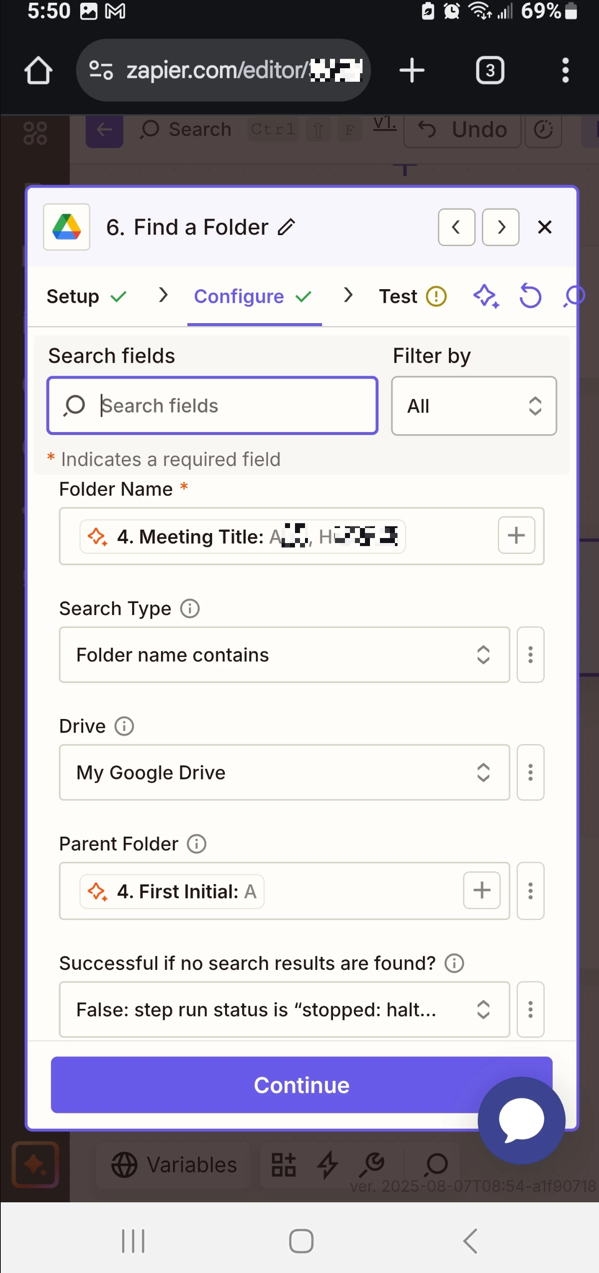Screen dimensions: 599x1273
Task: Click info icon beside Parent Folder
Action: 197,844
